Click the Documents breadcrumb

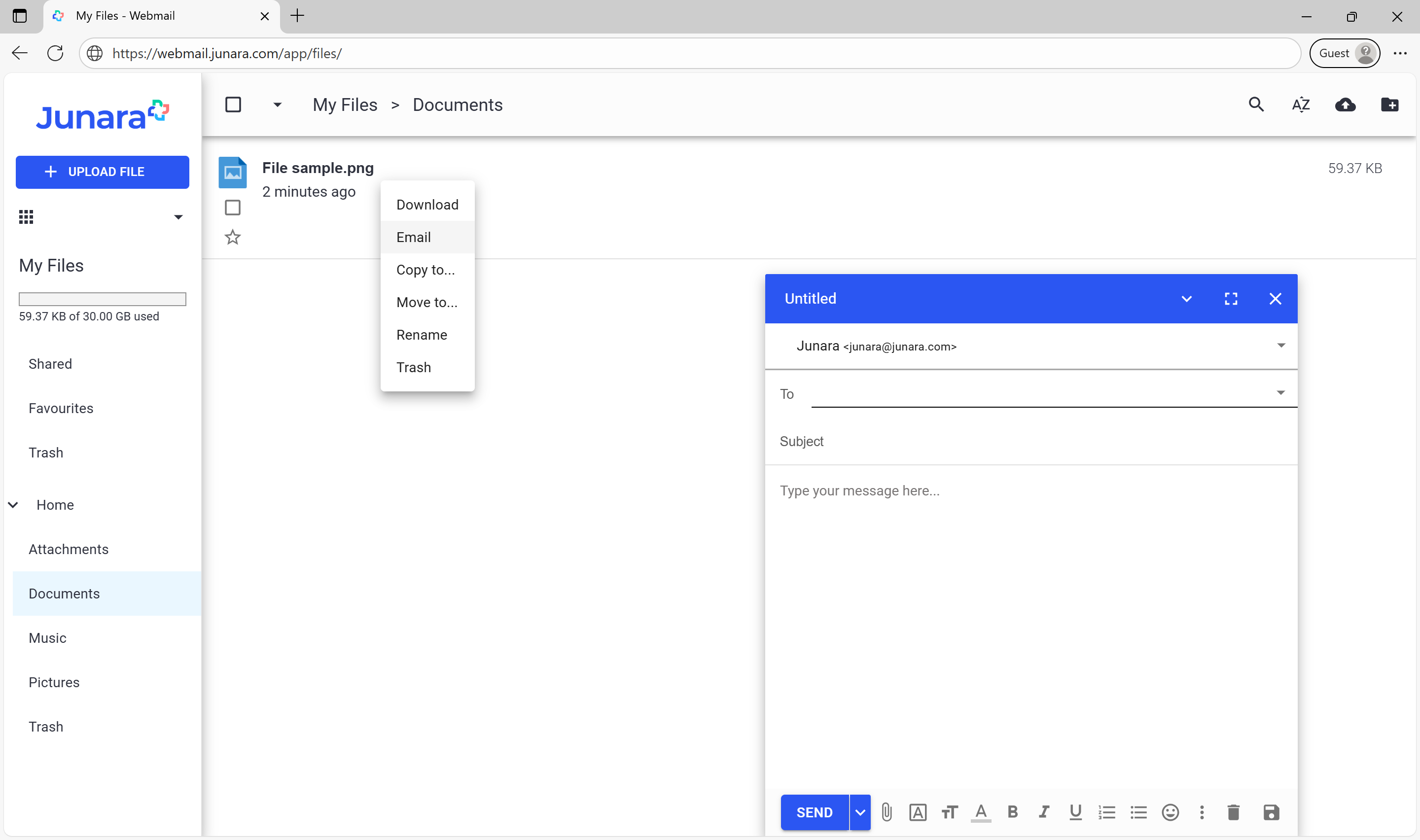(457, 105)
